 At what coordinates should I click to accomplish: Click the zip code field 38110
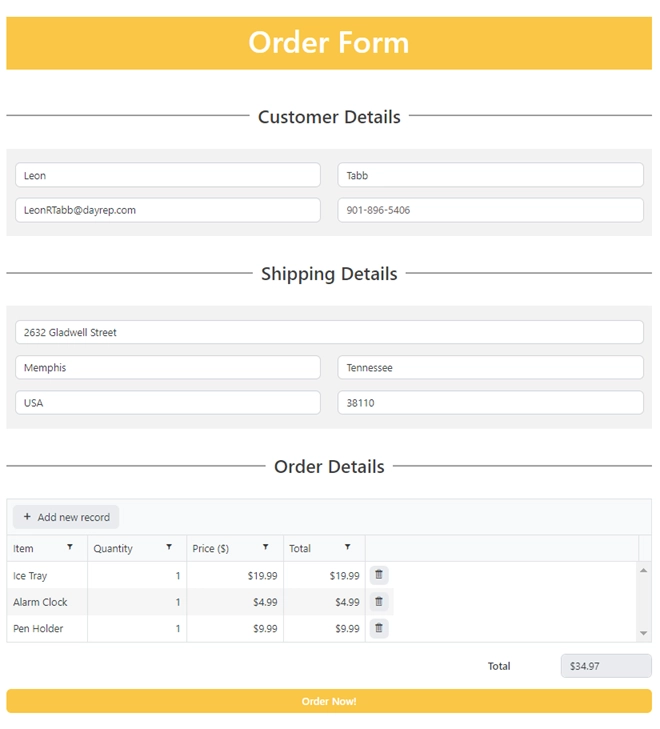click(490, 403)
